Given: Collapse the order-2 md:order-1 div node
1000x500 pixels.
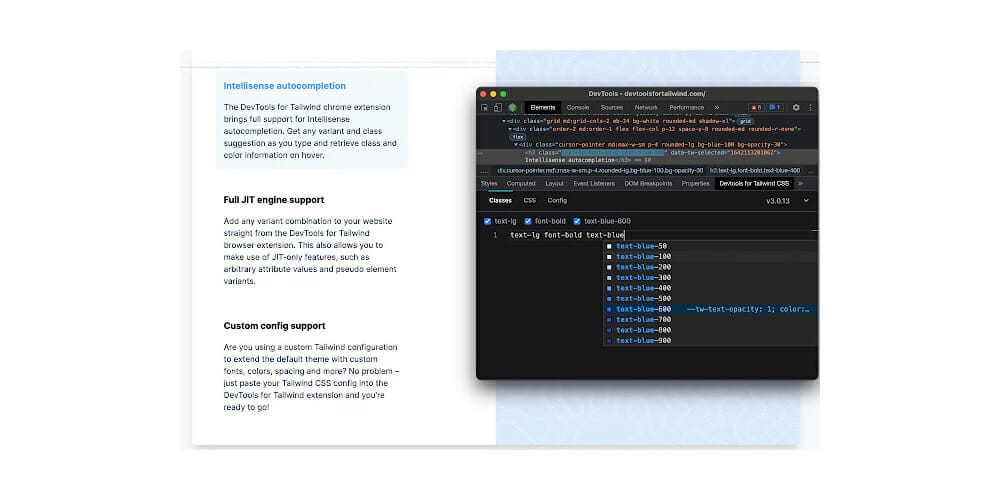Looking at the screenshot, I should [x=510, y=129].
